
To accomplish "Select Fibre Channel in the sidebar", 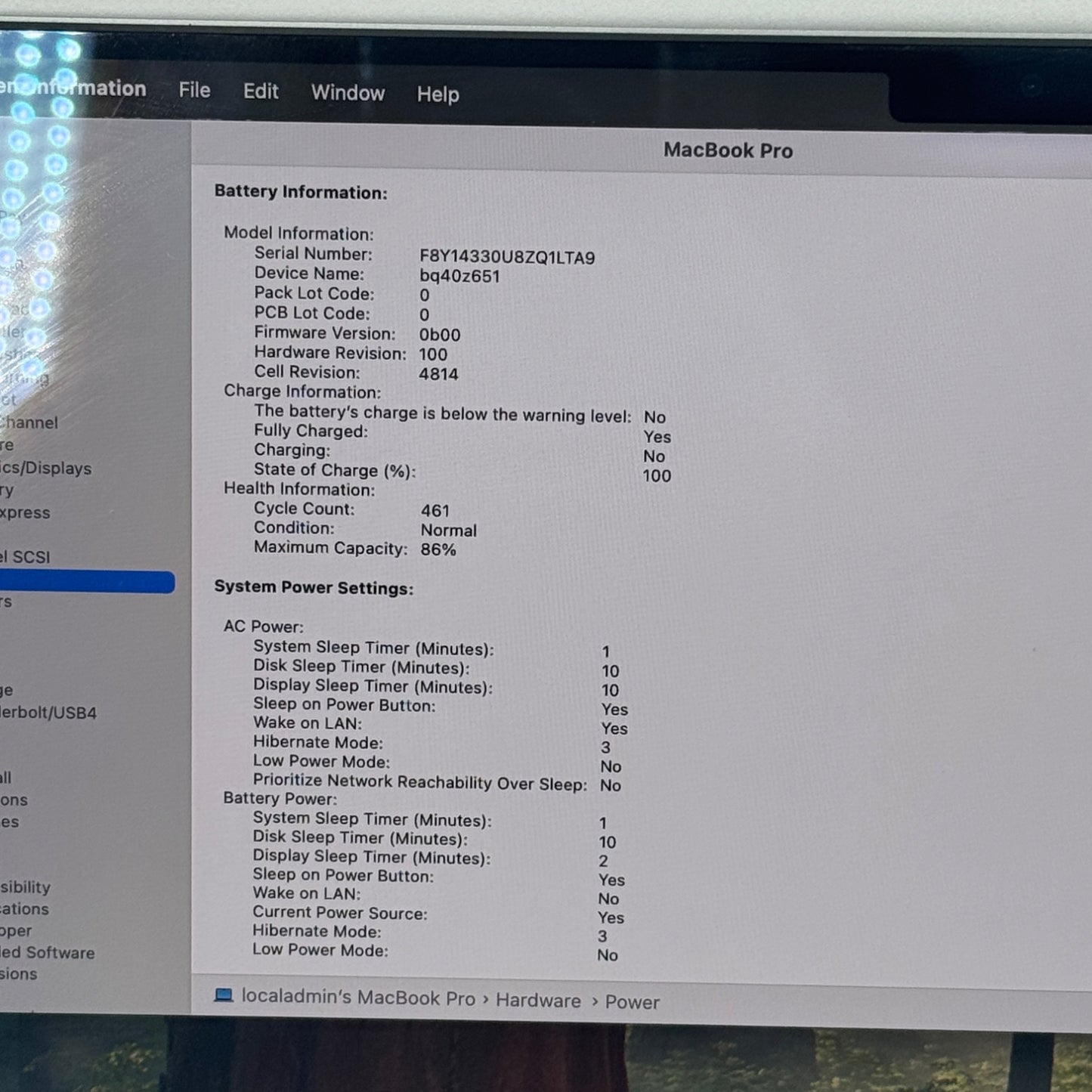I will tap(29, 422).
